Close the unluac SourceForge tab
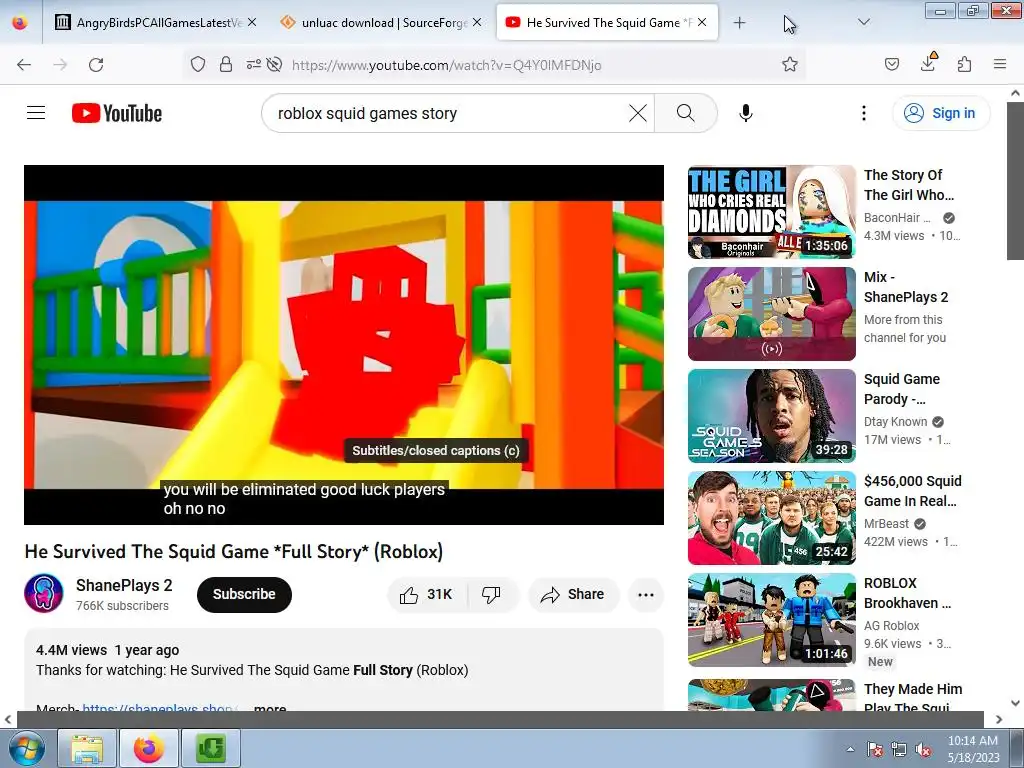This screenshot has height=768, width=1024. [x=477, y=22]
